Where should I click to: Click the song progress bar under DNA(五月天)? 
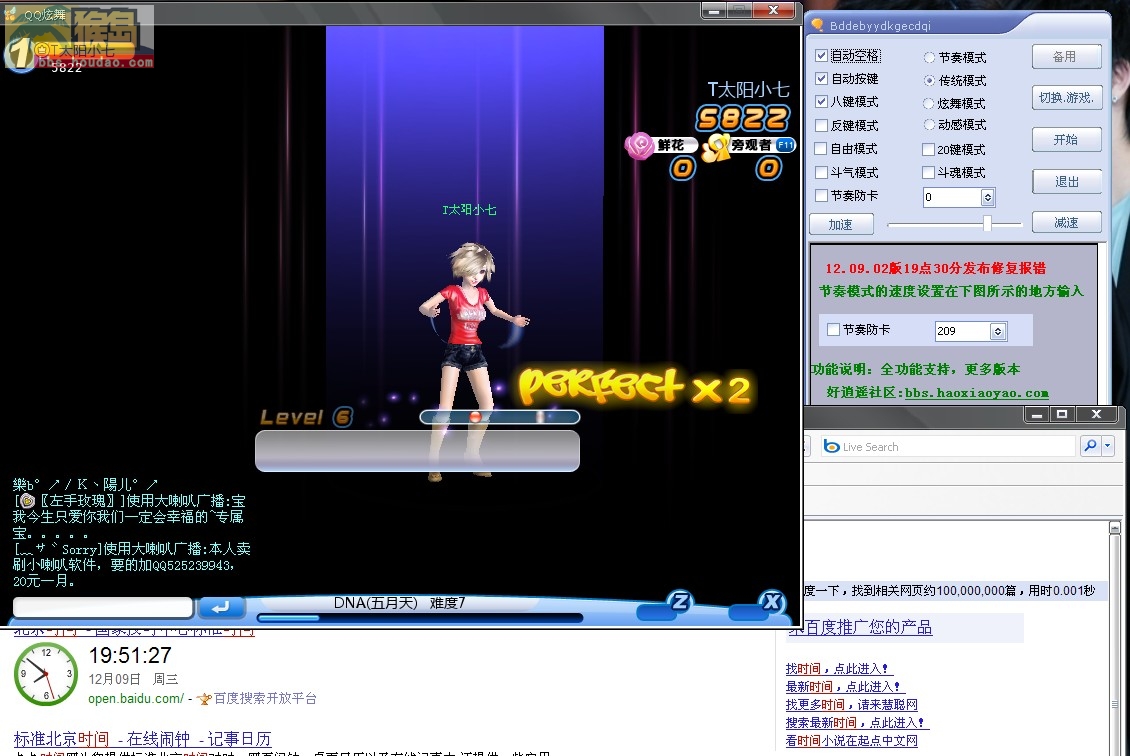pos(419,618)
